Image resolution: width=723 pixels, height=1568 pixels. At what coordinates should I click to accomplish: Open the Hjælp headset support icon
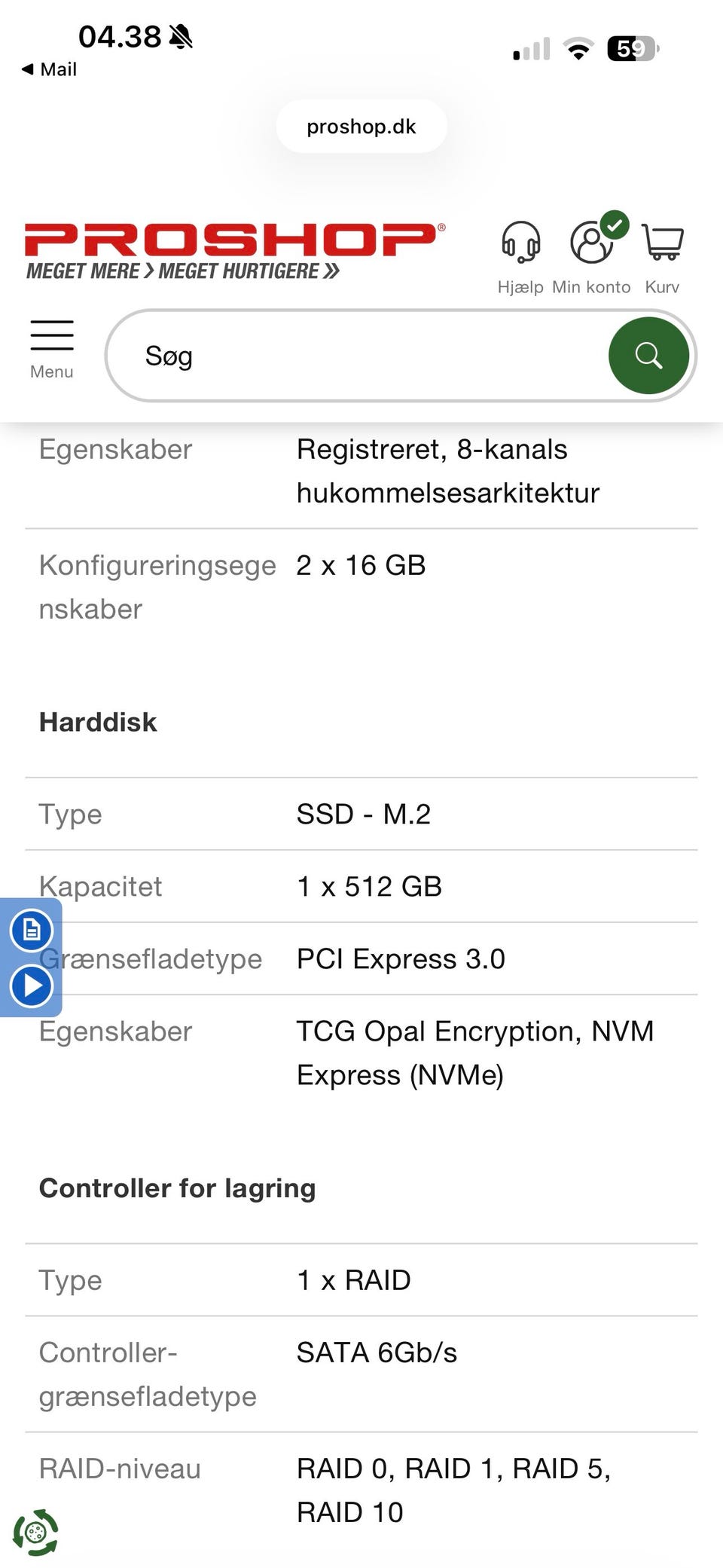point(520,243)
